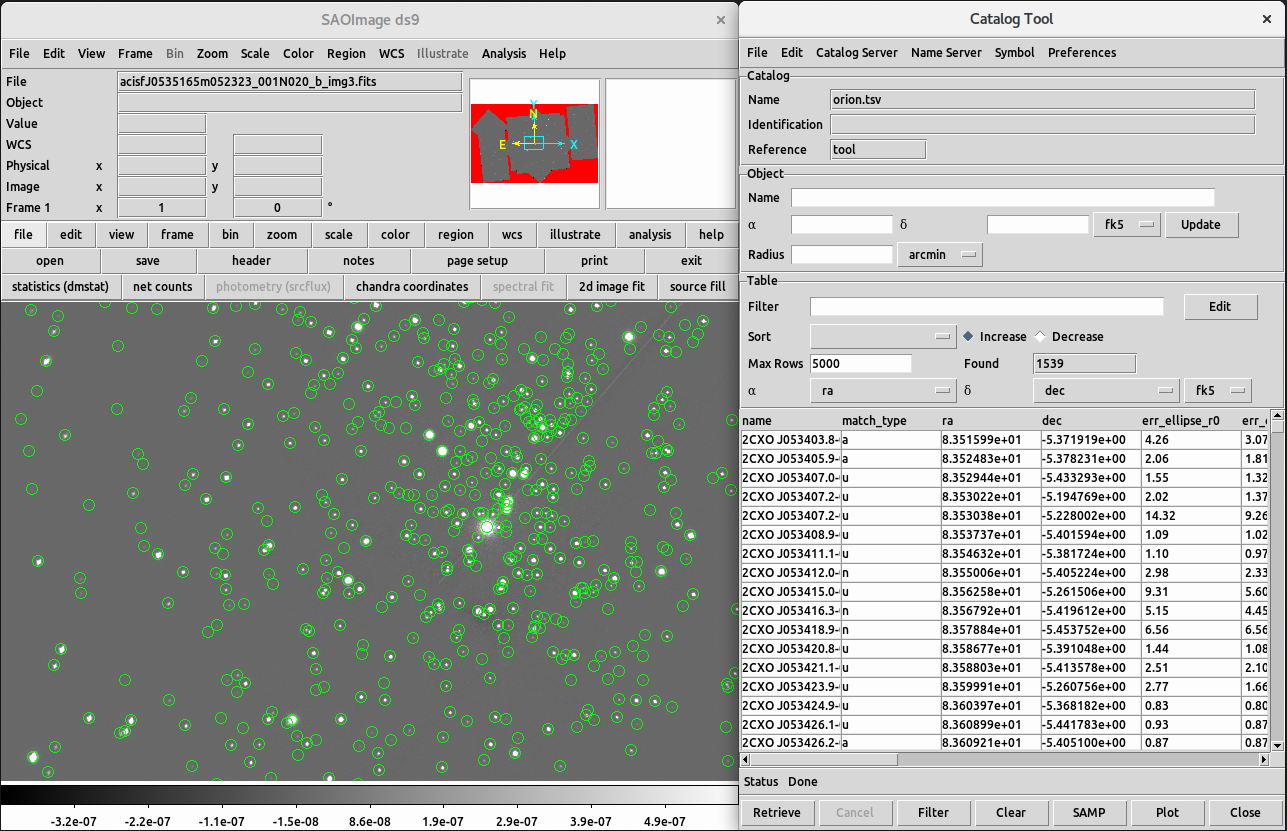Close the SAOImage ds9 window
This screenshot has width=1287, height=831.
click(720, 19)
